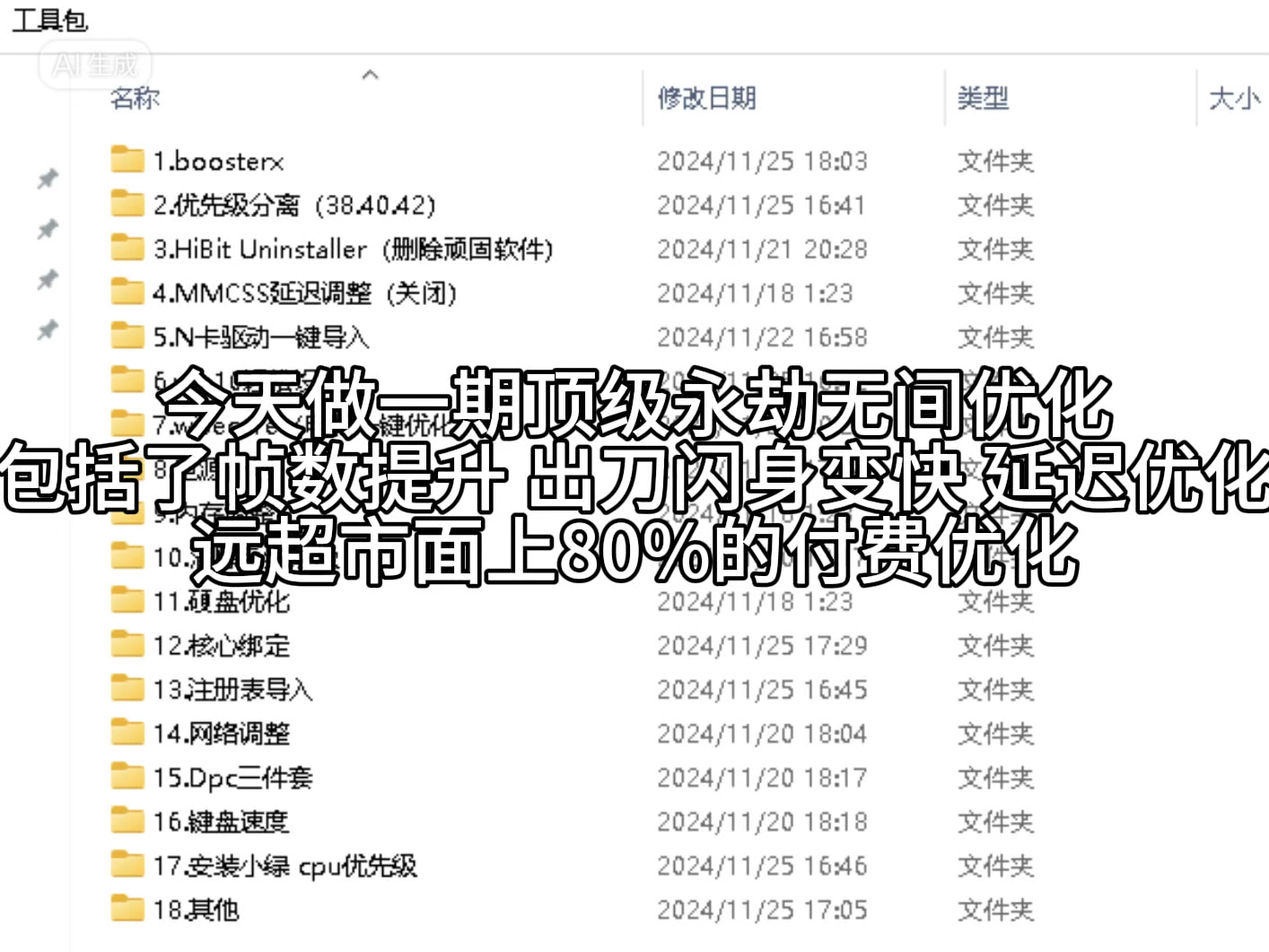Click 文件夹 type cell in 1.boosterx row

(995, 161)
